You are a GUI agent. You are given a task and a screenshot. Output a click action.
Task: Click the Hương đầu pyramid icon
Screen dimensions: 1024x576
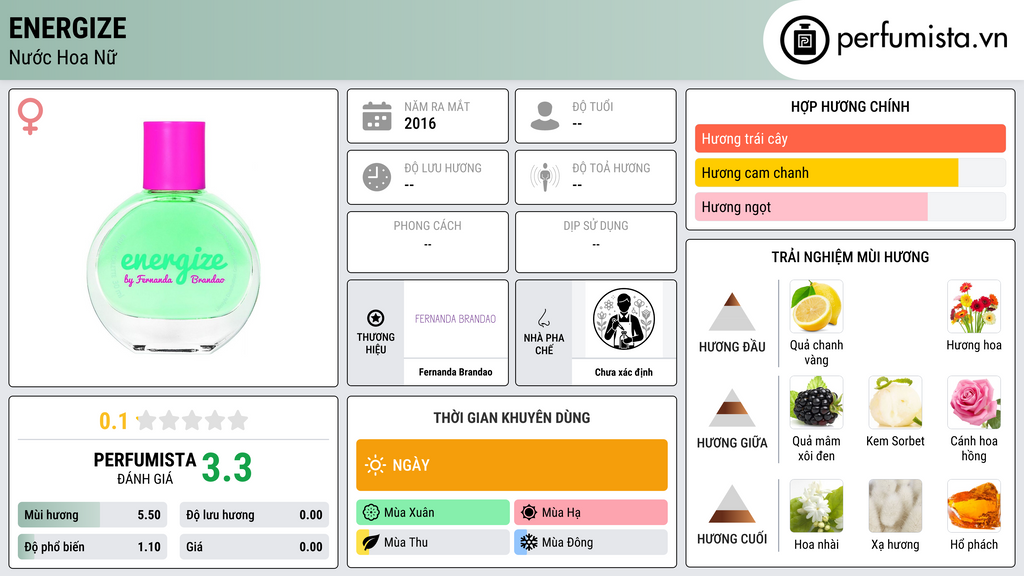click(x=732, y=312)
